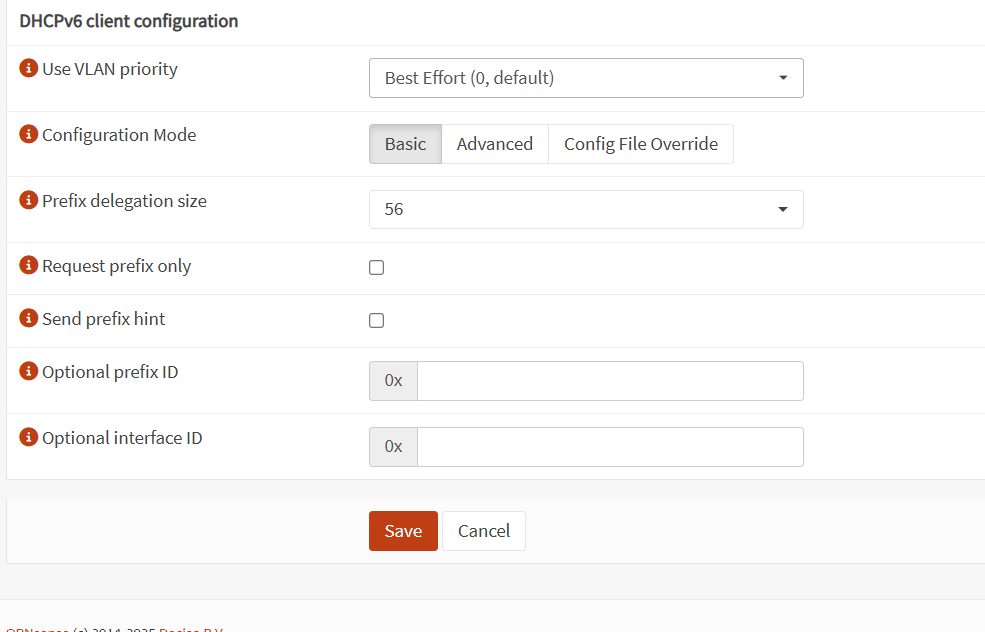Expand Prefix delegation size dropdown
The width and height of the screenshot is (985, 632).
[586, 210]
